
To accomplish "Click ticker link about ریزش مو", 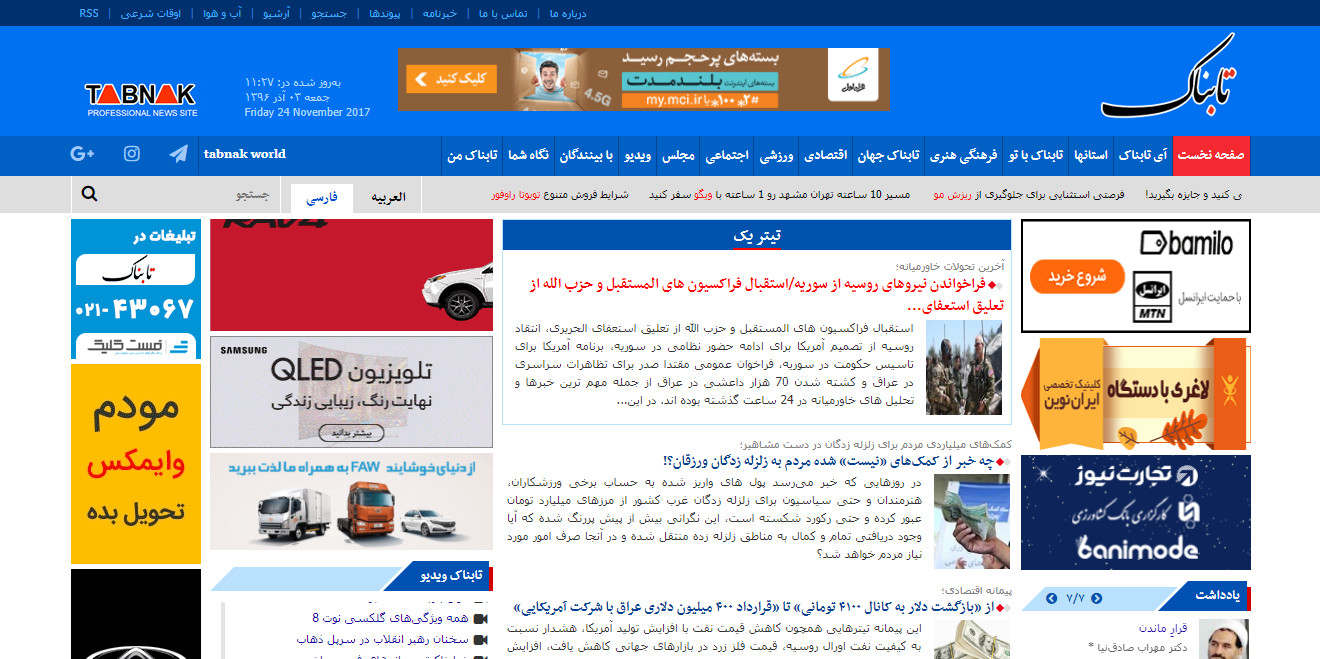I will (x=1030, y=194).
